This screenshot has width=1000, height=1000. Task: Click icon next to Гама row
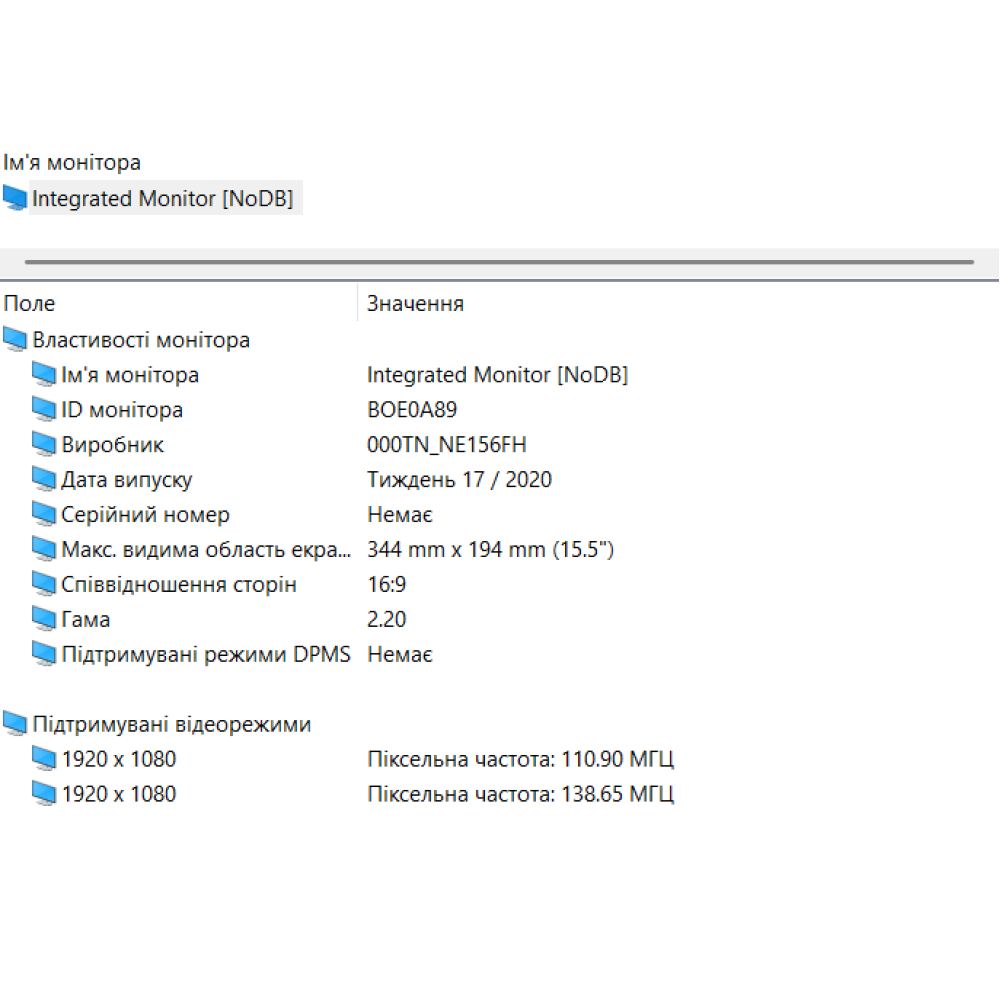click(44, 620)
